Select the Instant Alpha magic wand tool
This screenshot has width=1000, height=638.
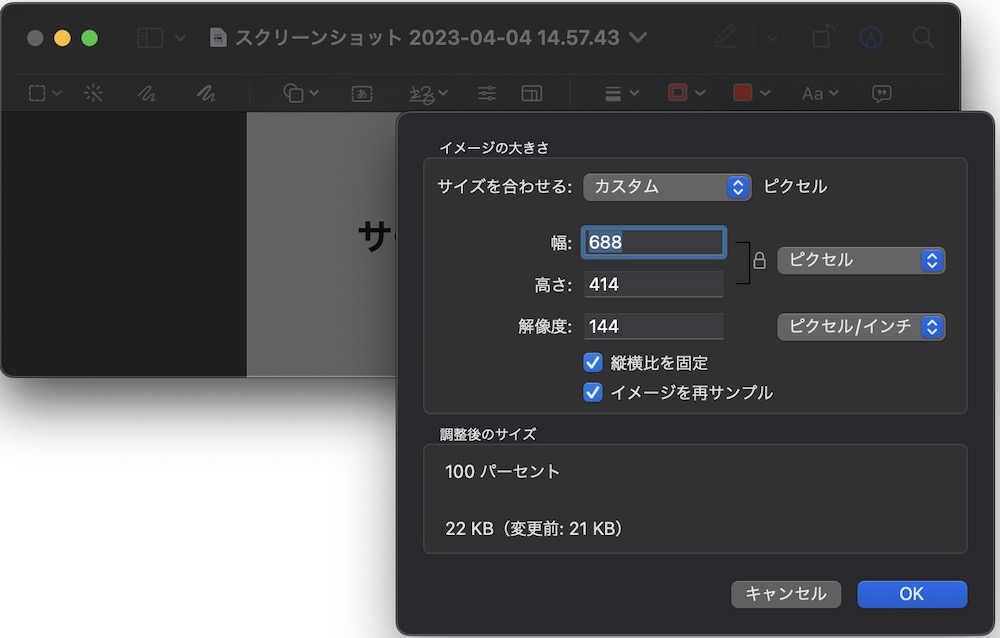click(x=94, y=93)
